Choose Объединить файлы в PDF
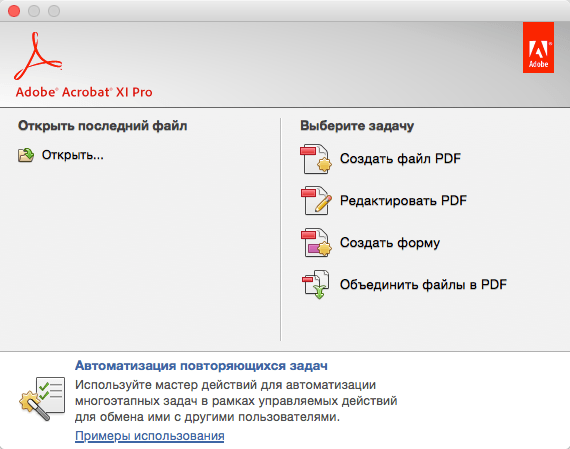Screen dimensions: 570x449 pos(423,285)
